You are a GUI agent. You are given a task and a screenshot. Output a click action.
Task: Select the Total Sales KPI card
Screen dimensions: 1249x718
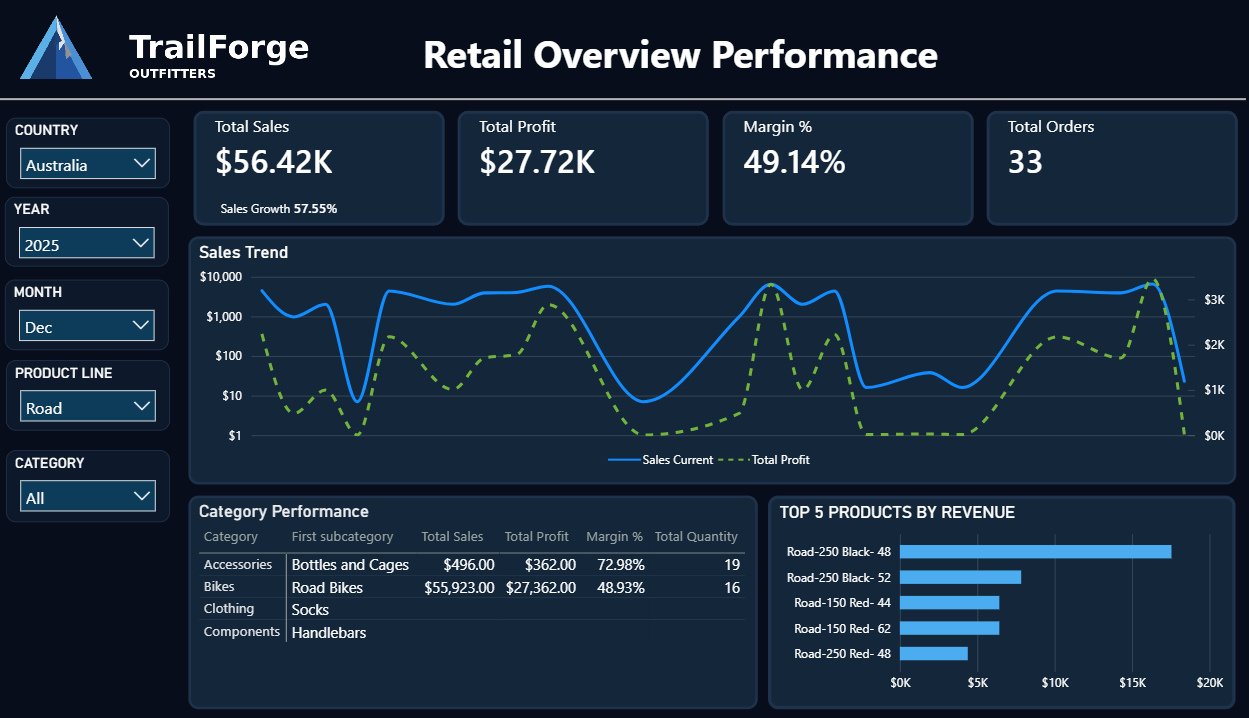319,167
